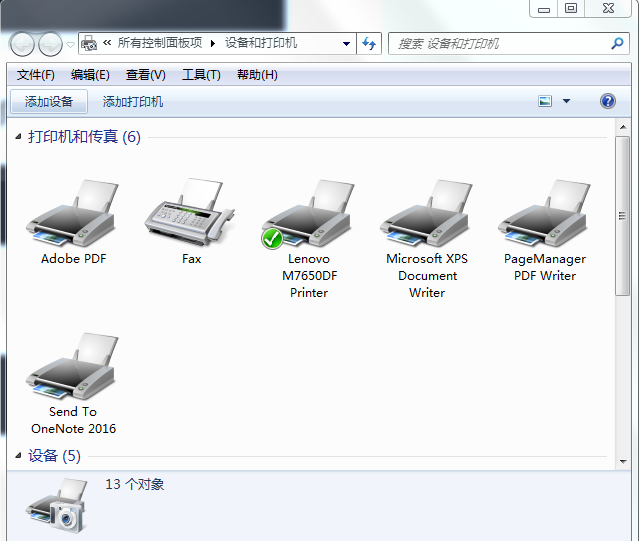Viewport: 639px width, 541px height.
Task: Click the double chevron in address bar
Action: [107, 42]
